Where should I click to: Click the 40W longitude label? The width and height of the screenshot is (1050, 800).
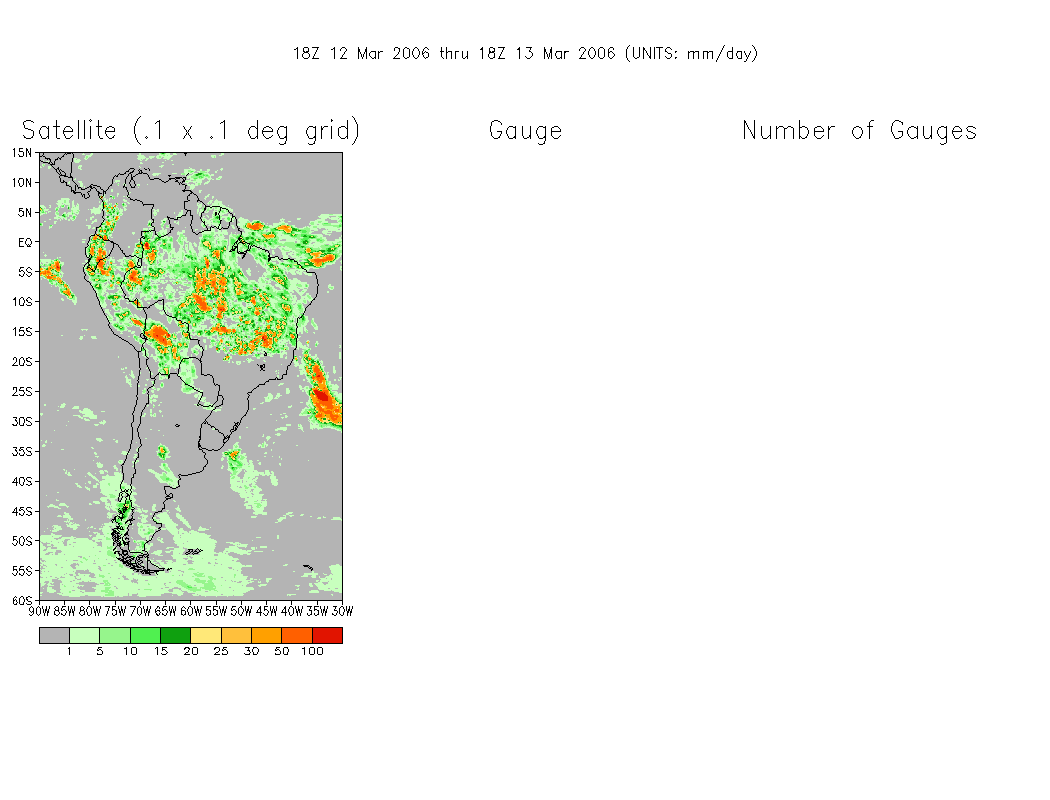click(x=292, y=611)
